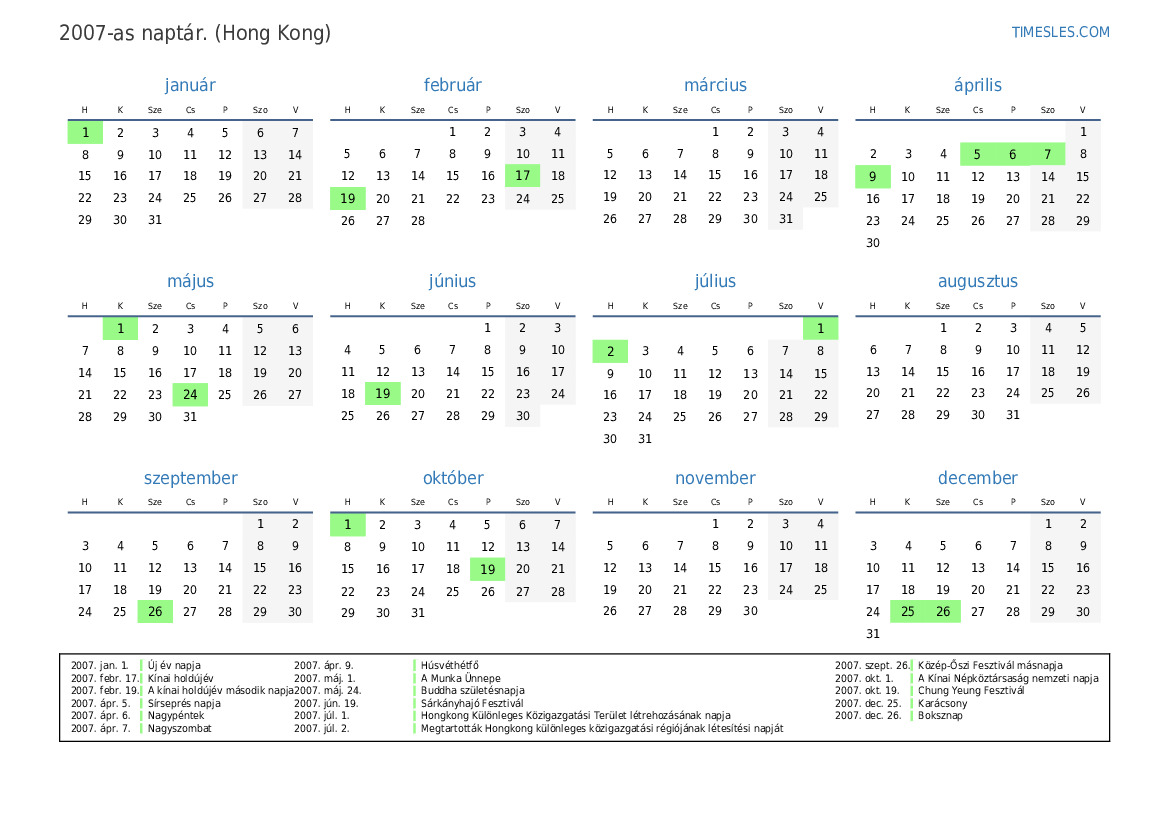
Task: Click the 'március' month heading
Action: 716,85
